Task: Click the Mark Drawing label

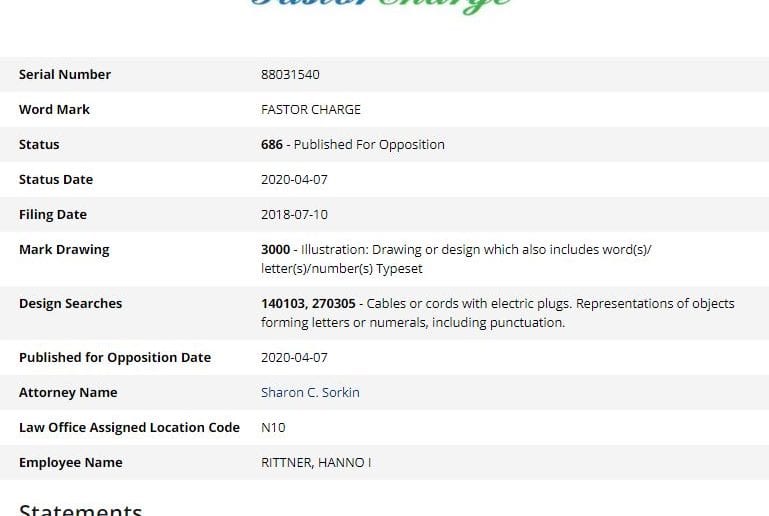Action: (x=64, y=250)
